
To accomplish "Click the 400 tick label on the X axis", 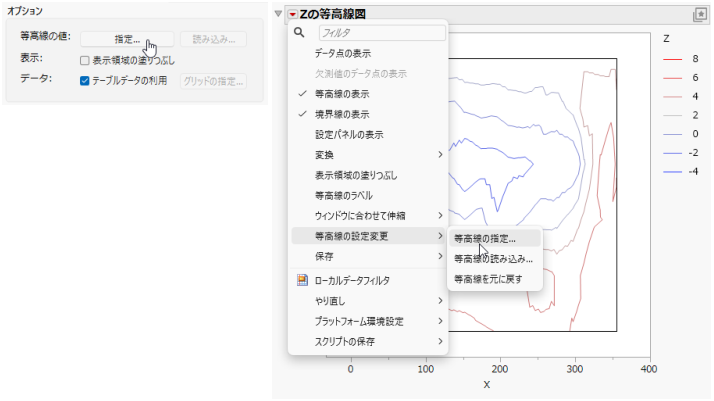I will point(648,369).
